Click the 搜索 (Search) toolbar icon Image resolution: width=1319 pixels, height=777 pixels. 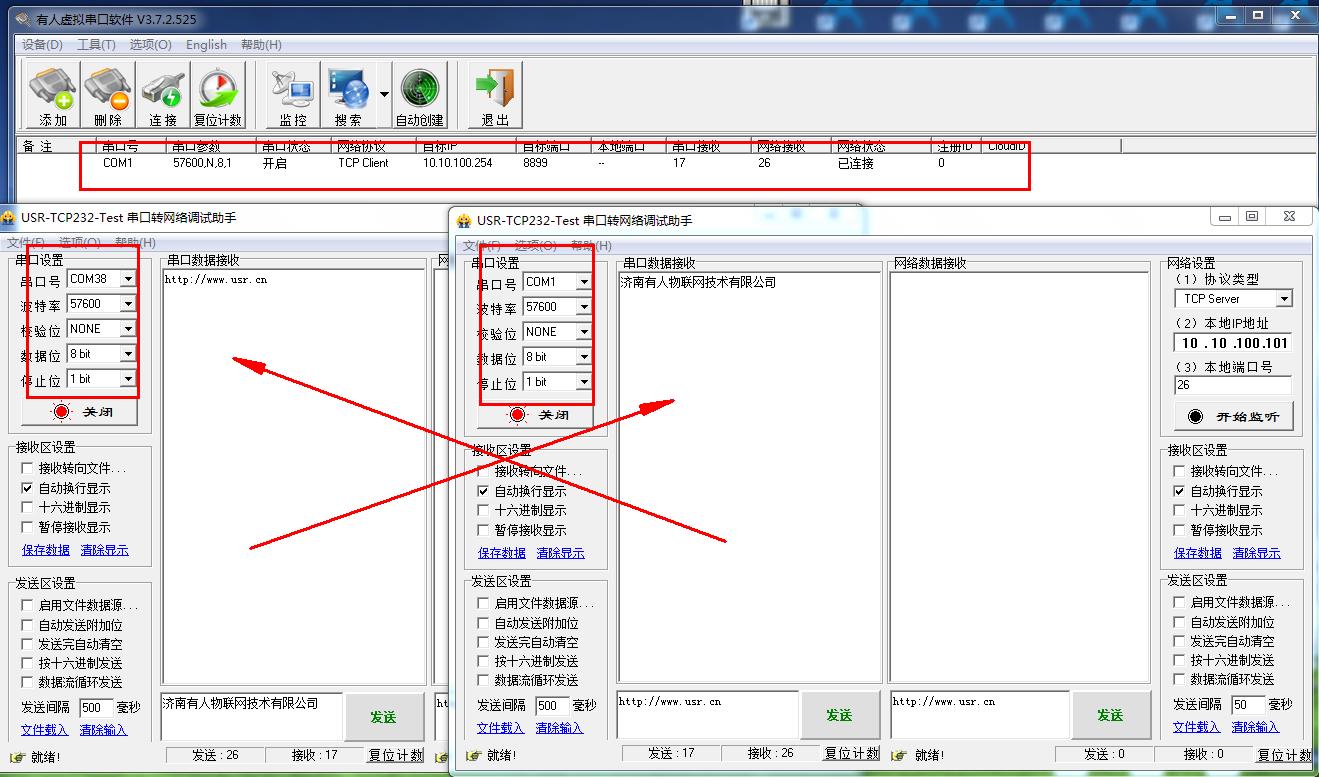349,96
